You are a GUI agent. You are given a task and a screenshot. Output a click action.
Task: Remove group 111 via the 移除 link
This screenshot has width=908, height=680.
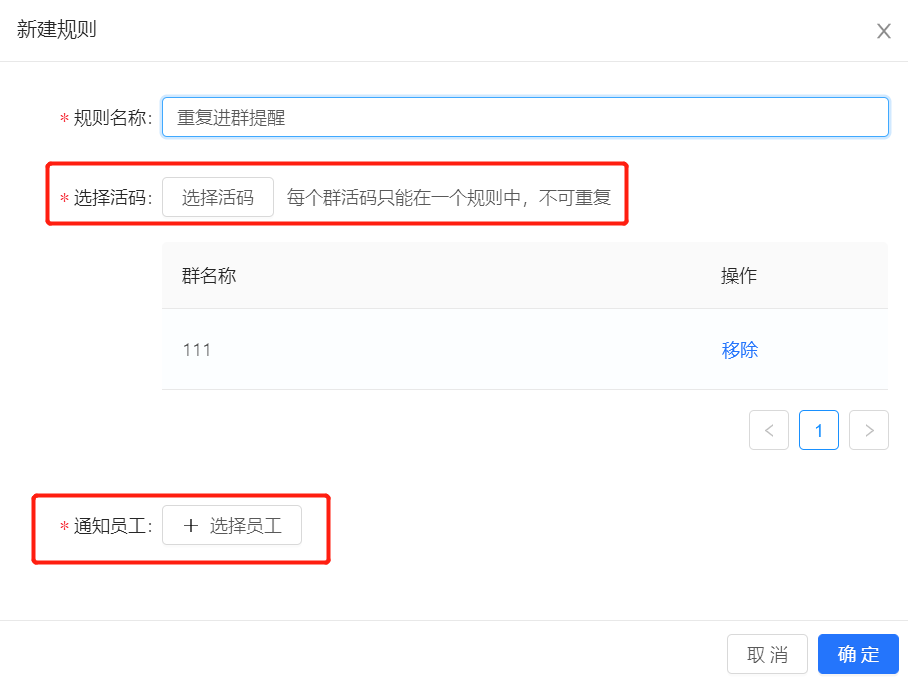point(739,350)
